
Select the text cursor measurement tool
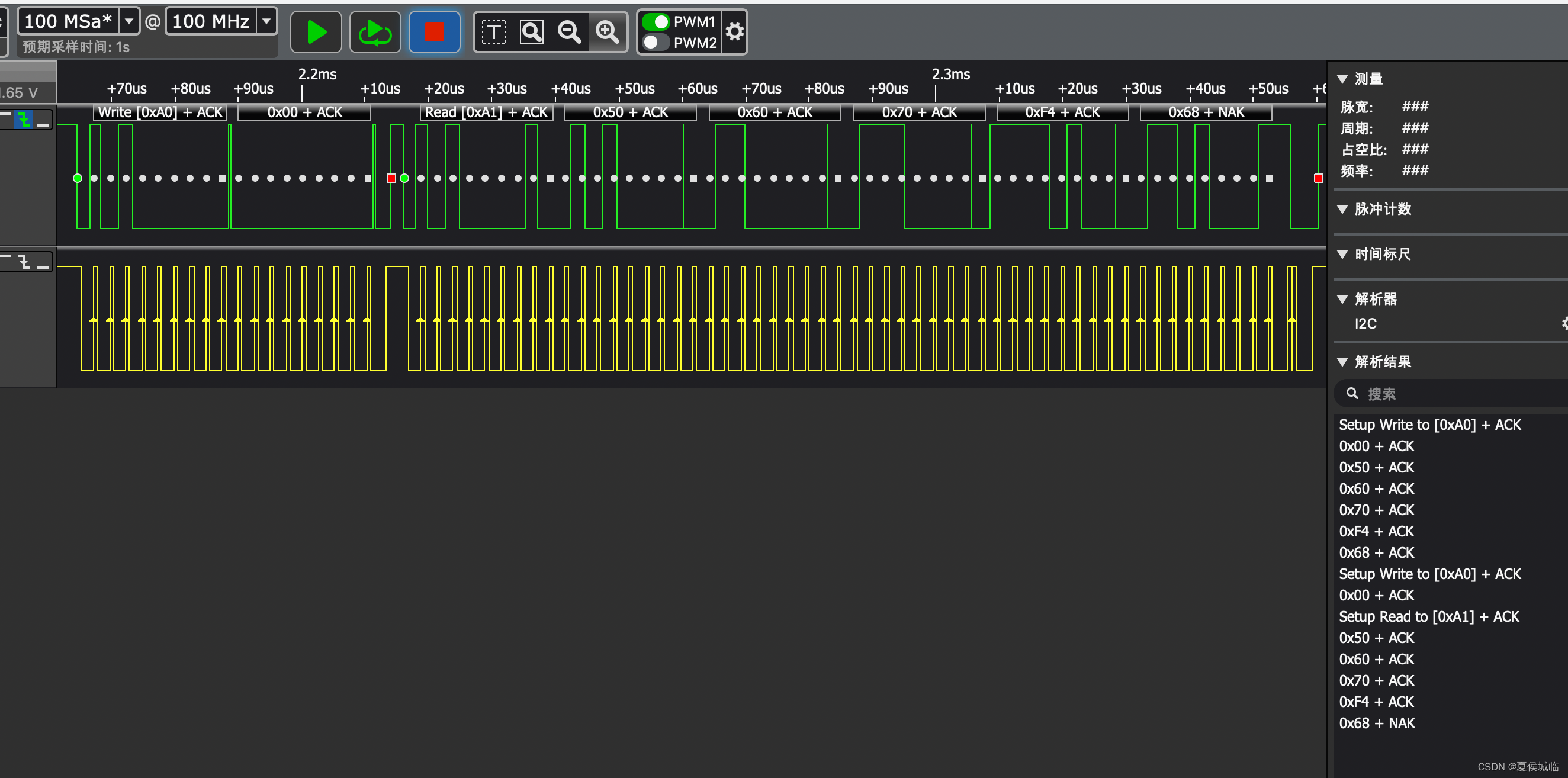pos(494,31)
